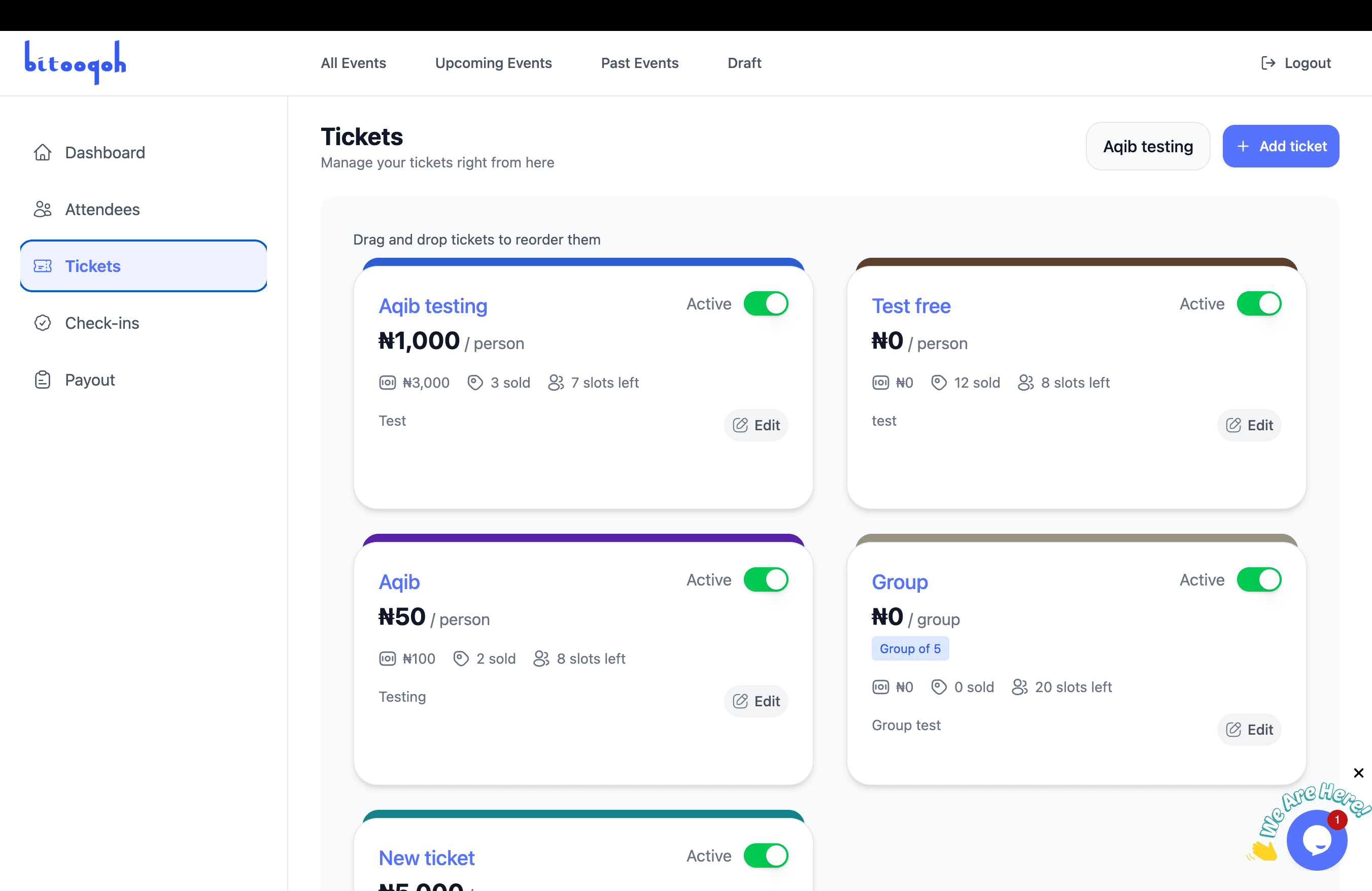Screen dimensions: 1372x891
Task: Dismiss the We Are Here chat prompt
Action: 1359,773
